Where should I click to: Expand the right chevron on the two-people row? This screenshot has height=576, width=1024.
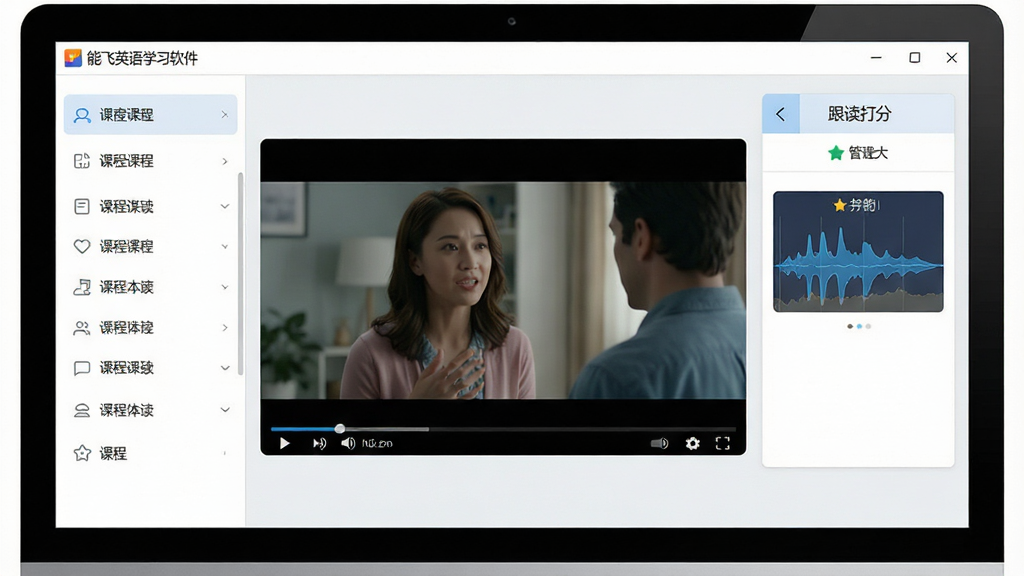[x=225, y=328]
